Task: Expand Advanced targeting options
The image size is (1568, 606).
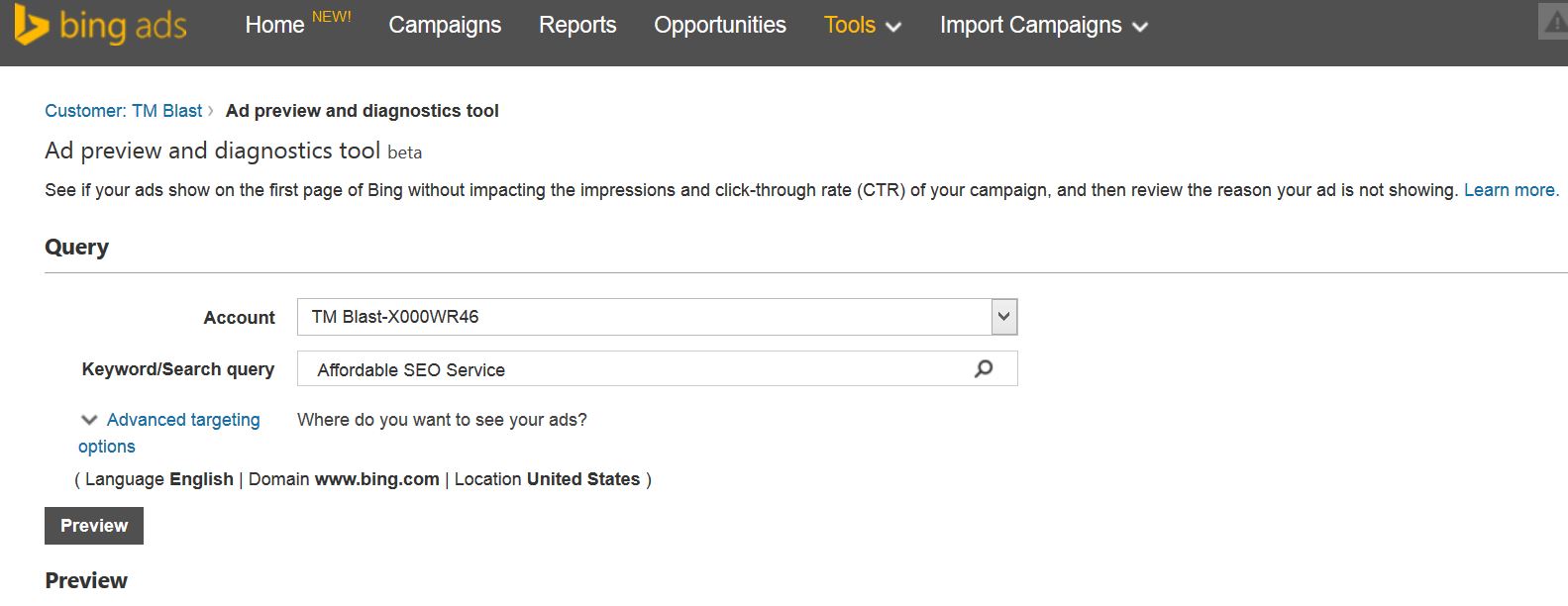Action: (x=169, y=433)
